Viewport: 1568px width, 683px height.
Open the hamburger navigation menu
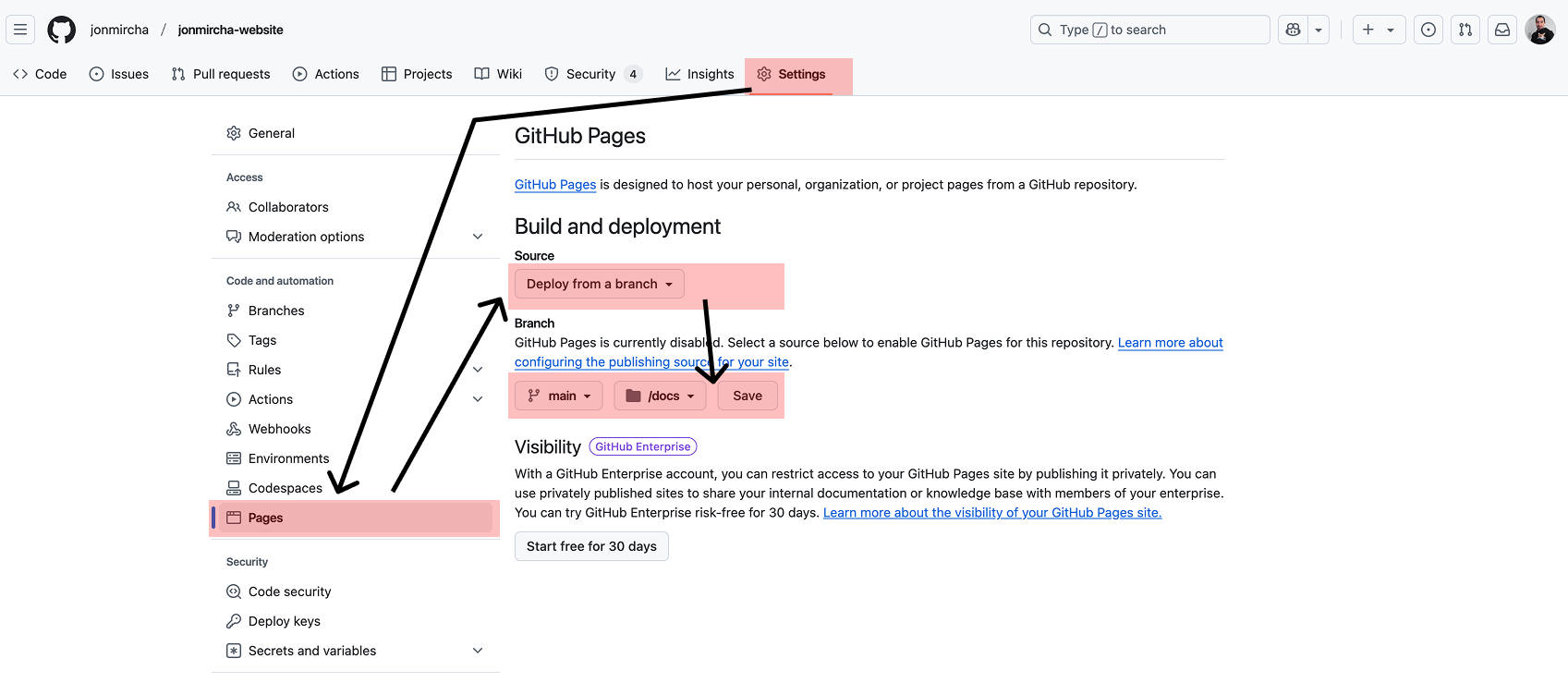(20, 30)
